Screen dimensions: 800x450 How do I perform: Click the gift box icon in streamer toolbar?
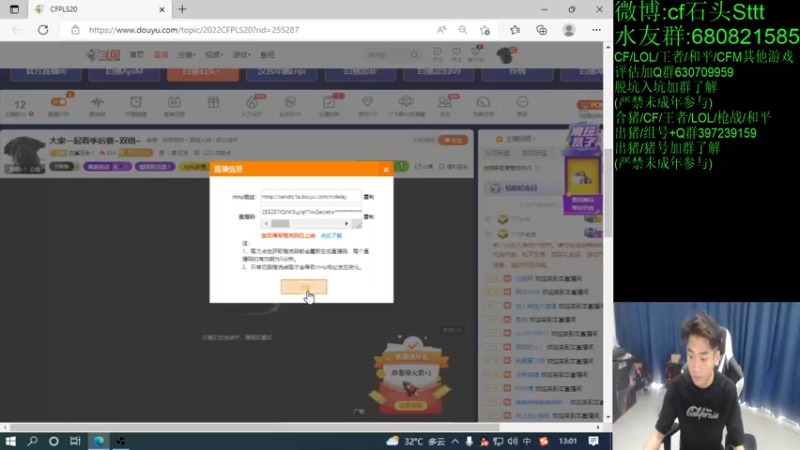tap(213, 103)
